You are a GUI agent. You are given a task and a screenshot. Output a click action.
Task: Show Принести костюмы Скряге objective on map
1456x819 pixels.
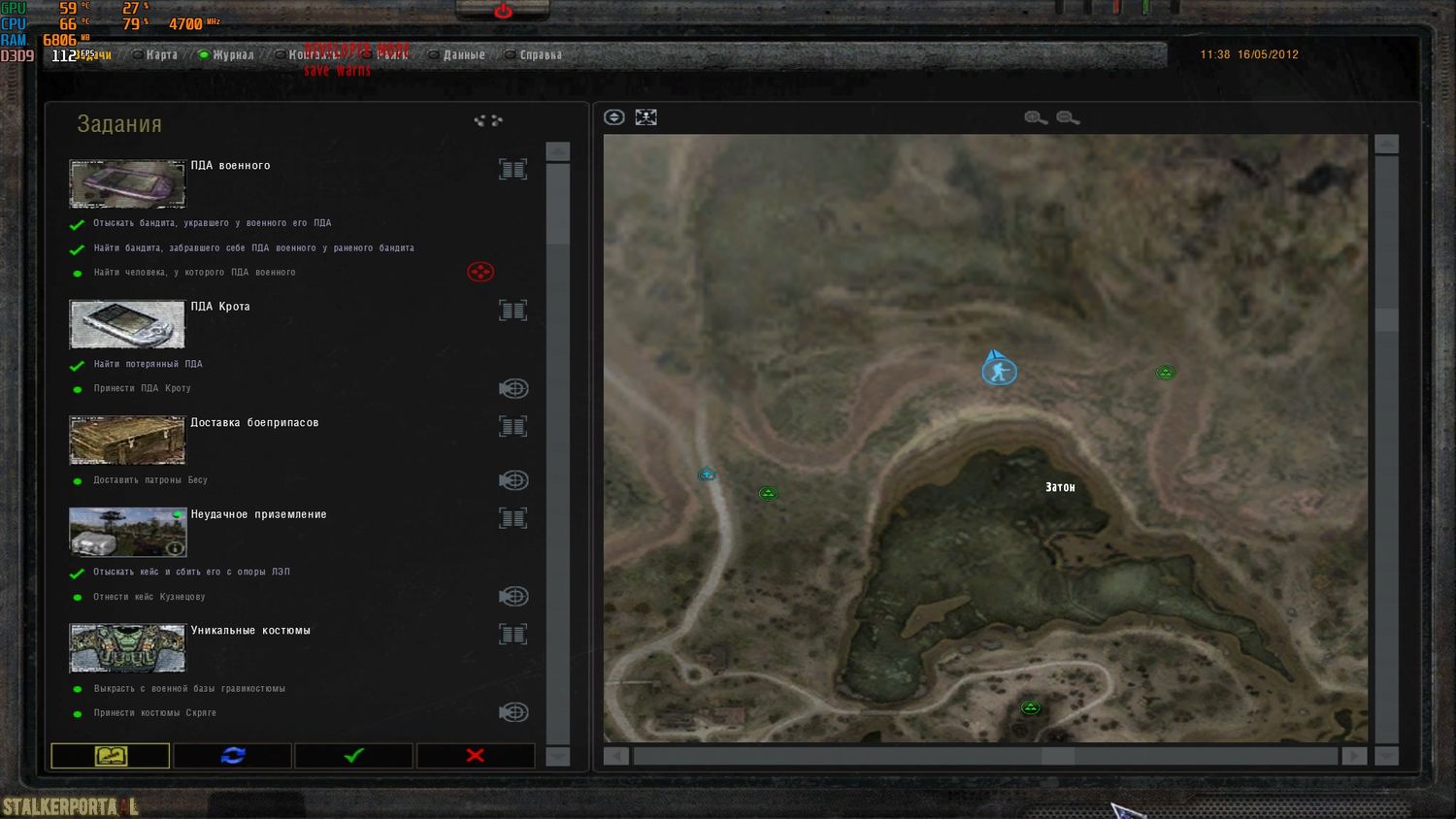[x=513, y=713]
